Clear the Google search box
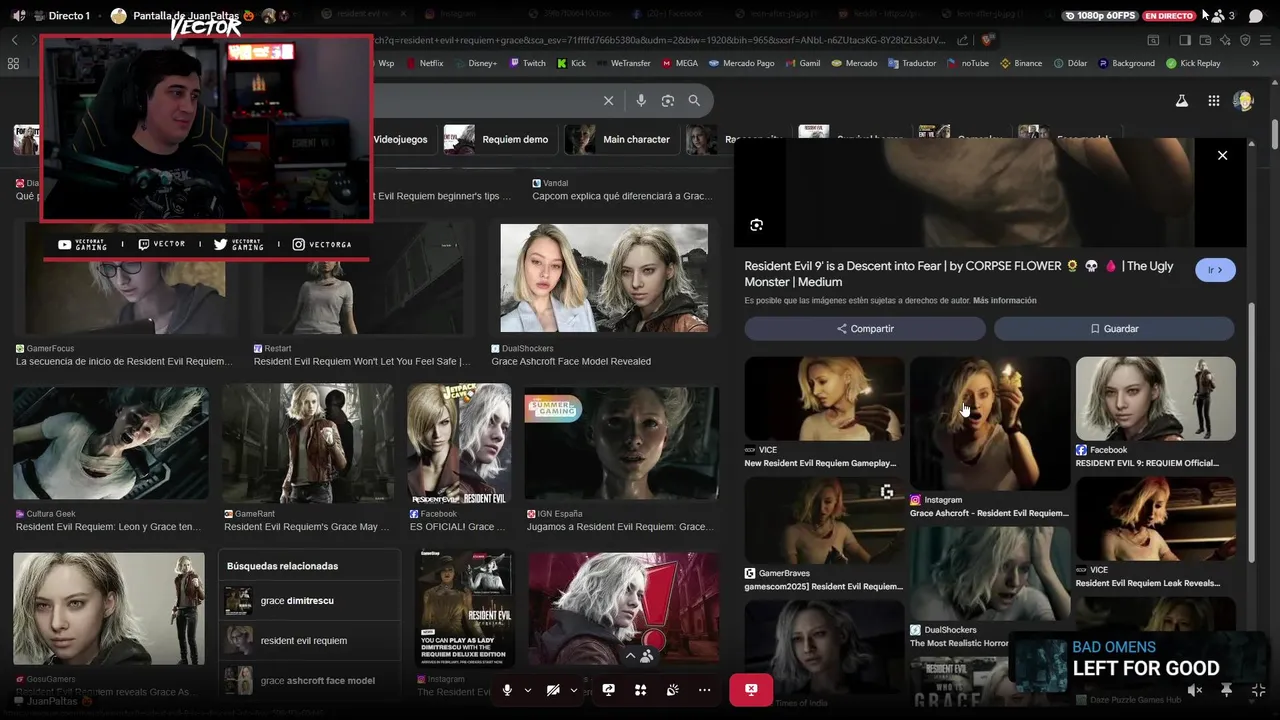 (608, 101)
